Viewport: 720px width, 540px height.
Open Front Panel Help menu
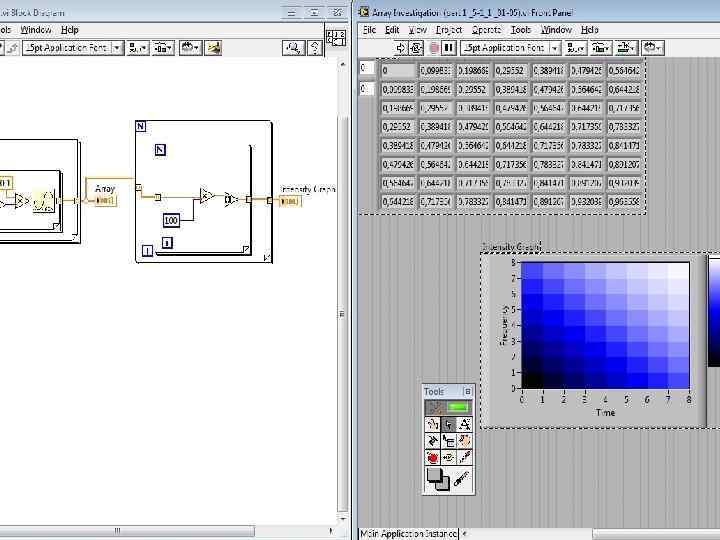coord(590,30)
